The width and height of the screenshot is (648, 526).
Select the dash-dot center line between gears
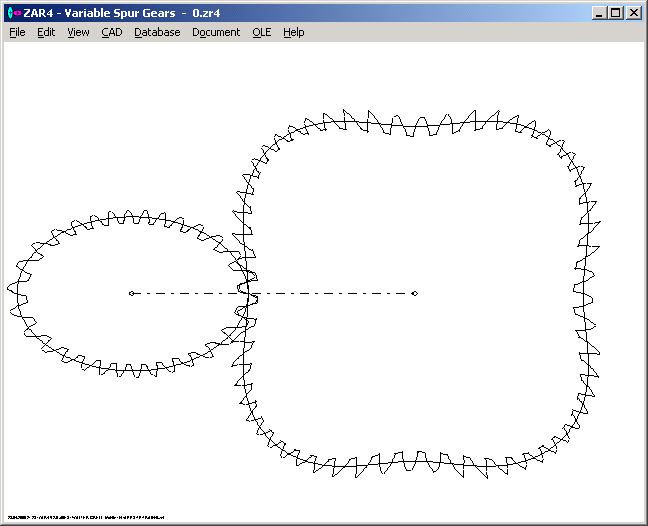coord(330,294)
